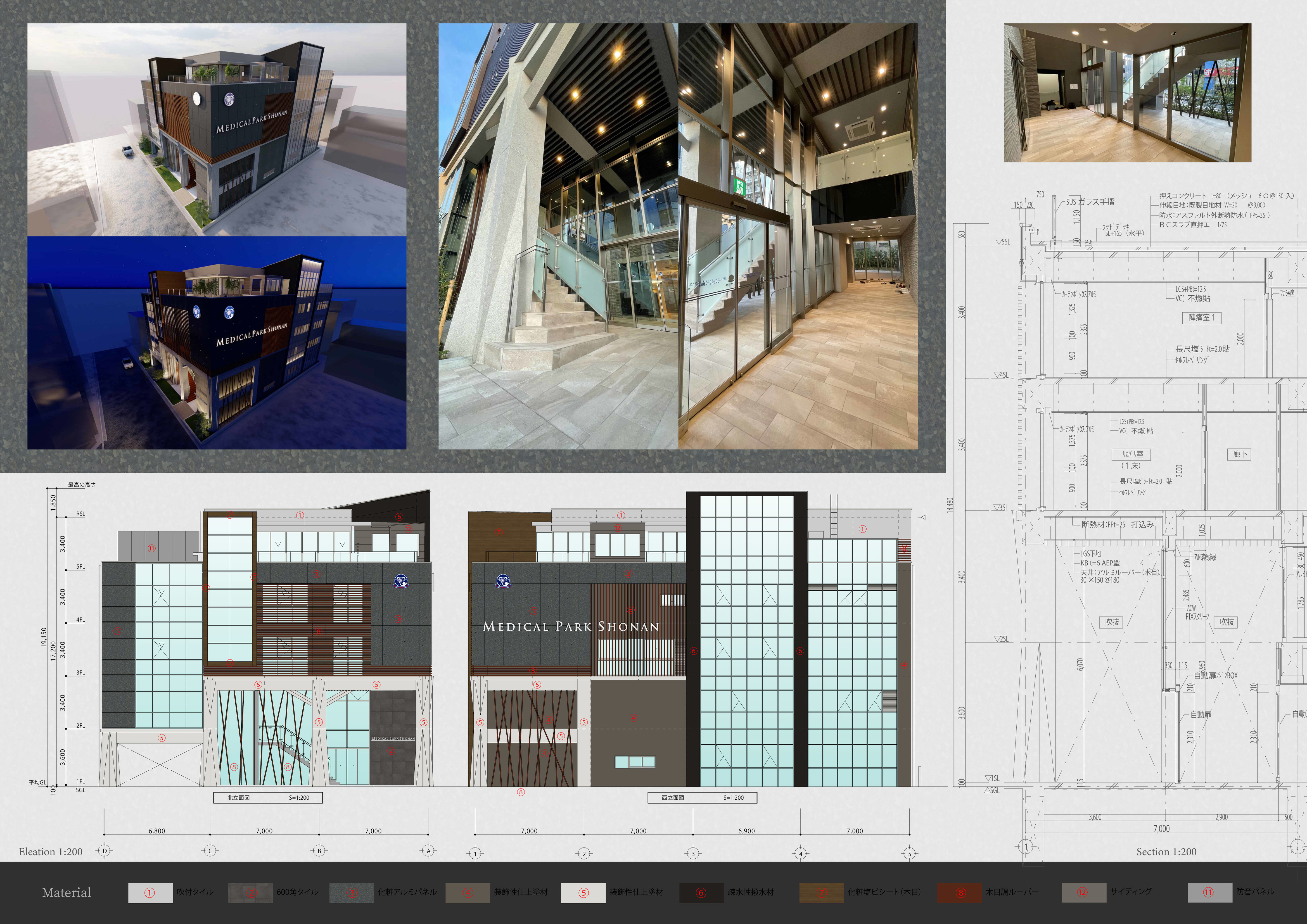This screenshot has width=1307, height=924.
Task: Select the wood-grain material swatch number 7
Action: pyautogui.click(x=821, y=893)
